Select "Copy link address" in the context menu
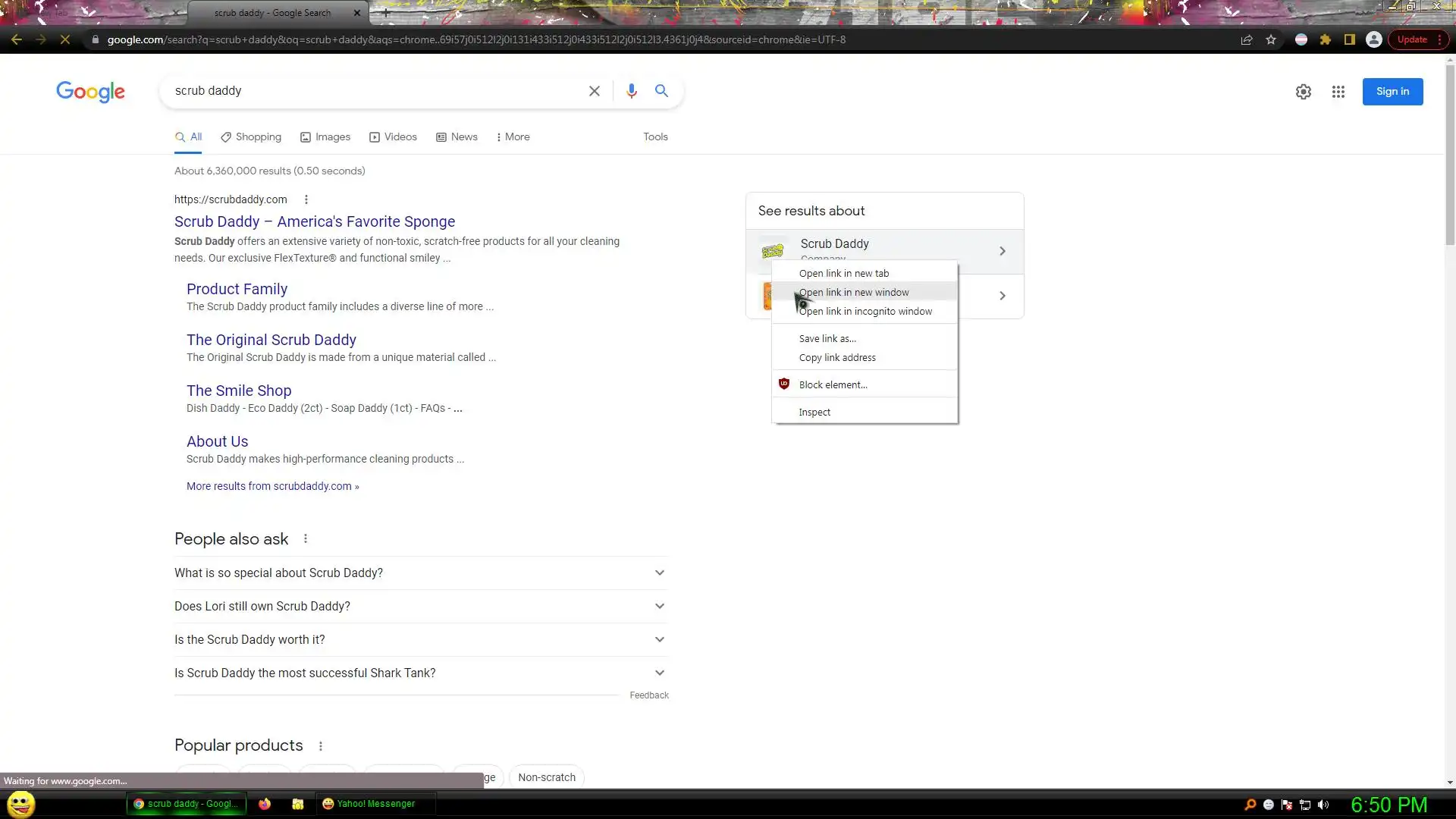Screen dimensions: 1456x819 [836, 357]
